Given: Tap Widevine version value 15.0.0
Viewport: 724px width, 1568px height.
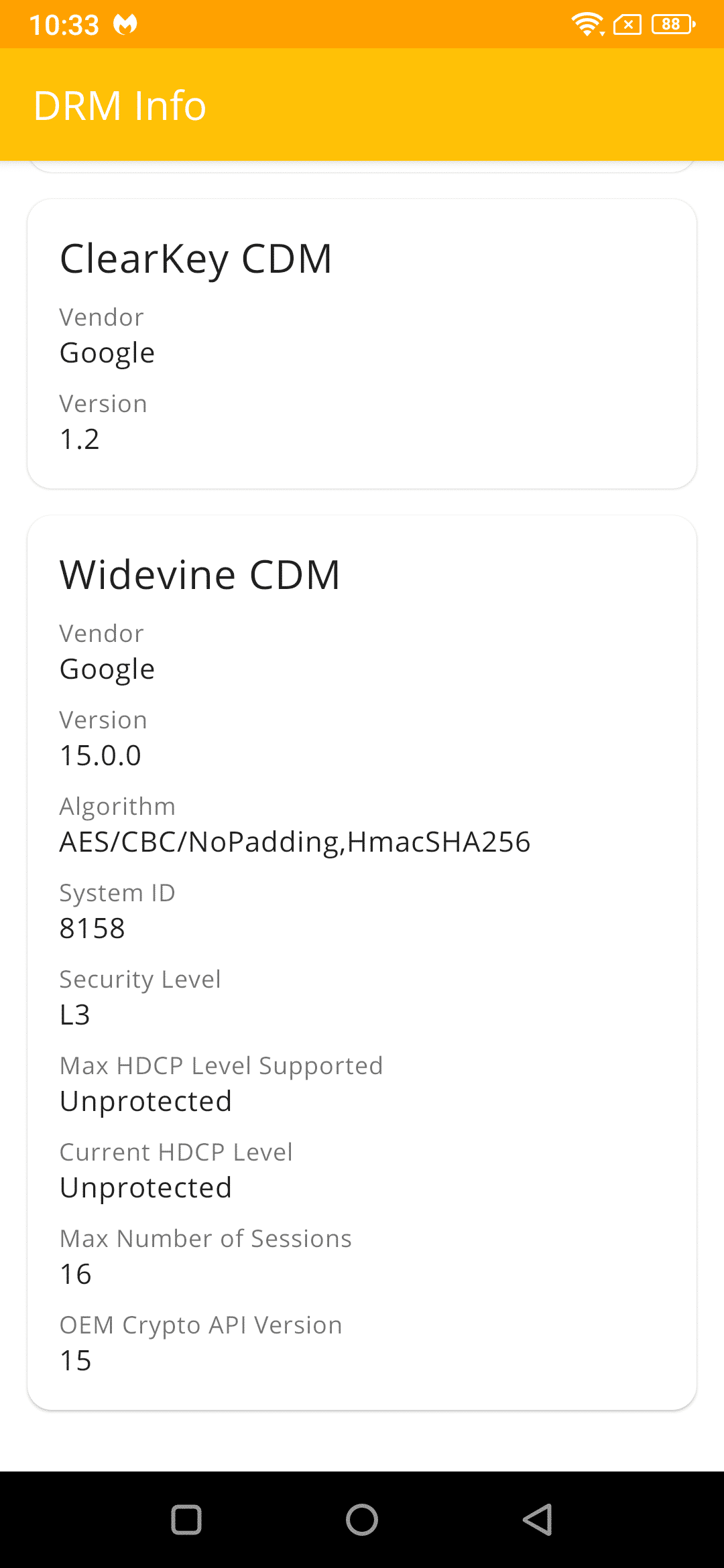Looking at the screenshot, I should point(101,756).
